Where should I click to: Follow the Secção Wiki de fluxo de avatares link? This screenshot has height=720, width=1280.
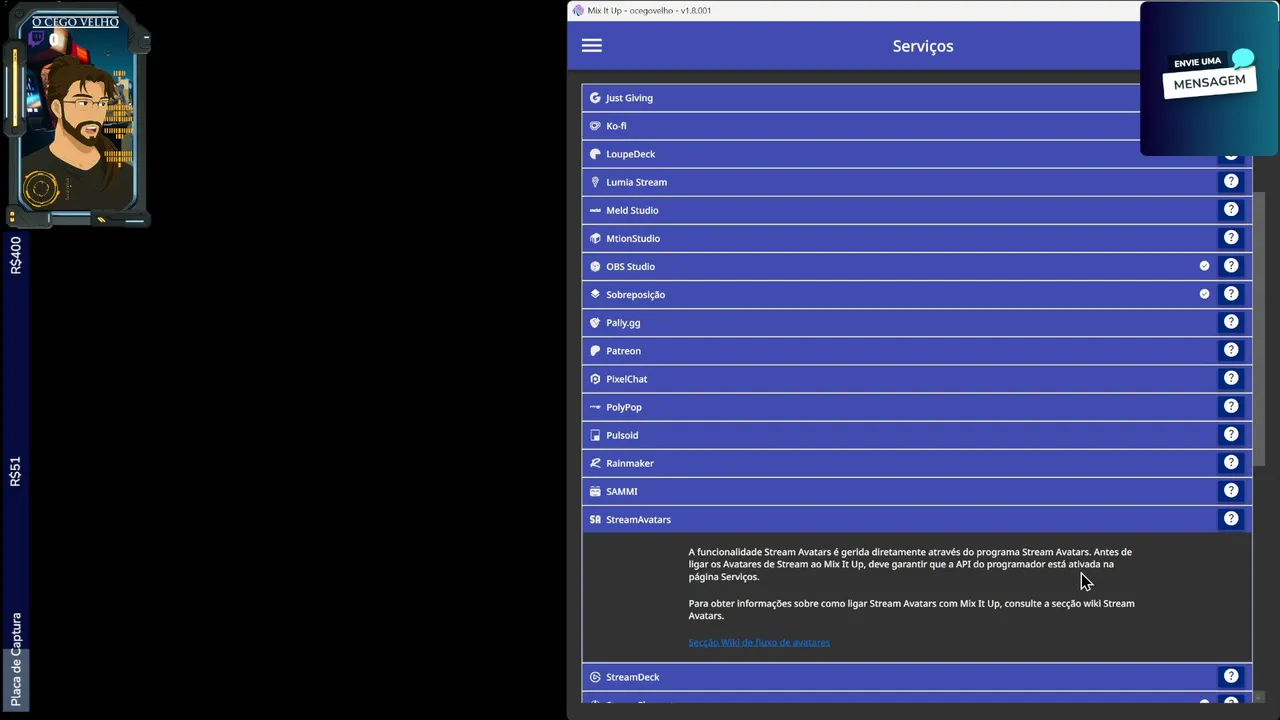pos(759,642)
